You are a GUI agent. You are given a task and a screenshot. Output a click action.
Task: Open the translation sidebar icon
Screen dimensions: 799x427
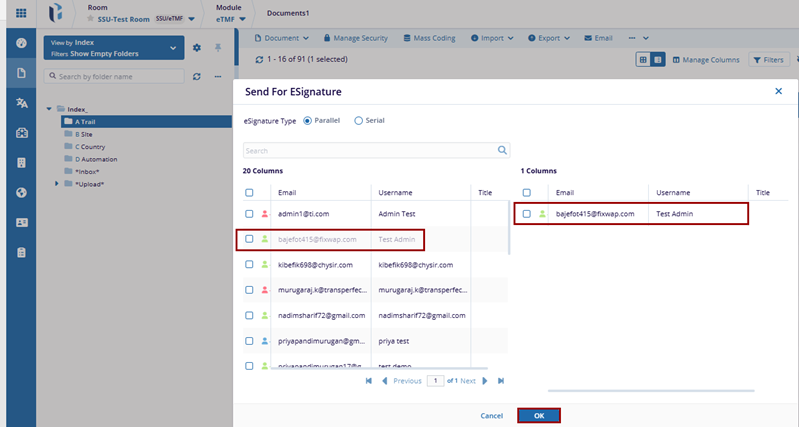[21, 103]
